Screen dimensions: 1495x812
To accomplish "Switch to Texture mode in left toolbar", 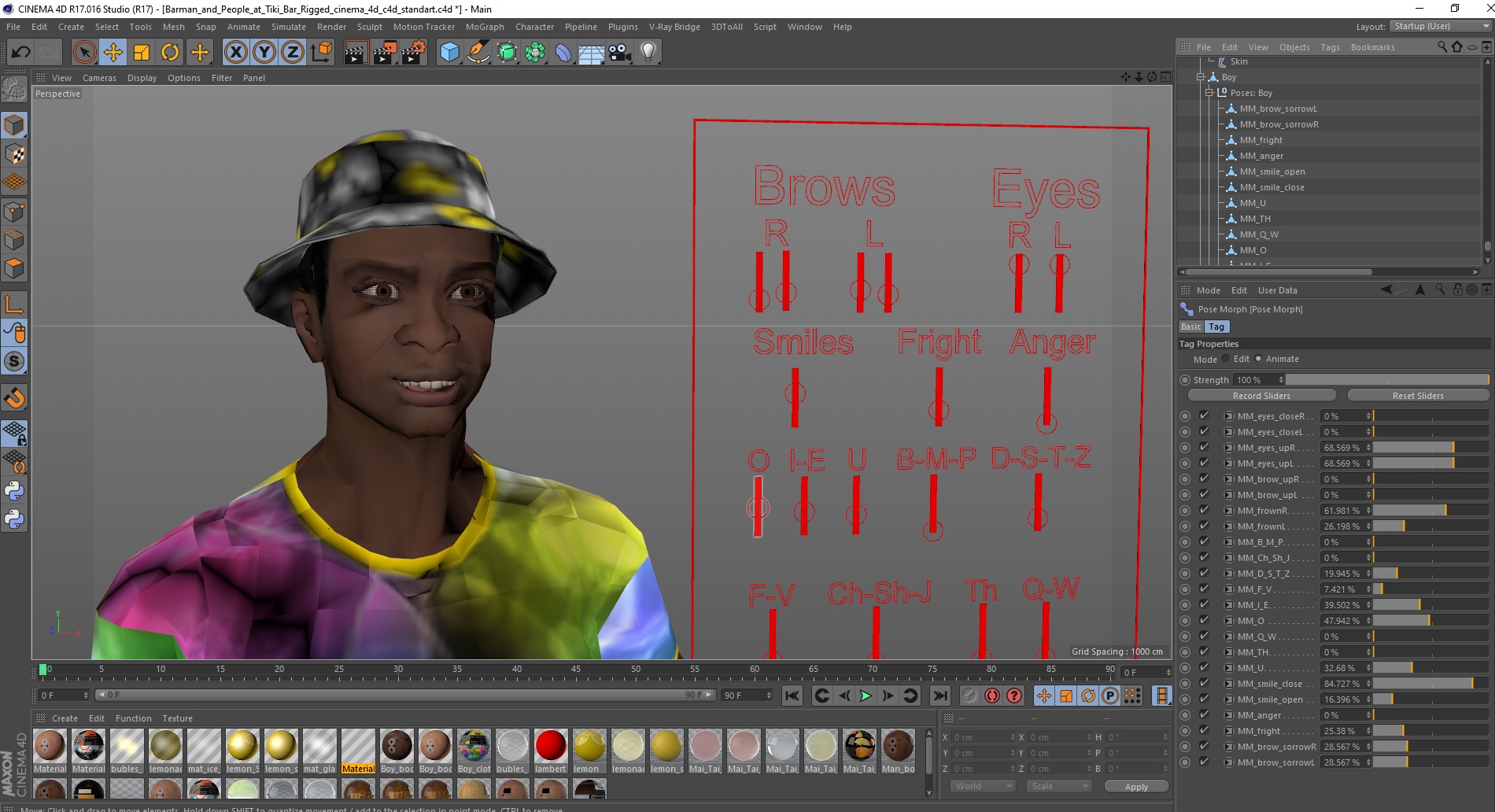I will click(x=14, y=154).
